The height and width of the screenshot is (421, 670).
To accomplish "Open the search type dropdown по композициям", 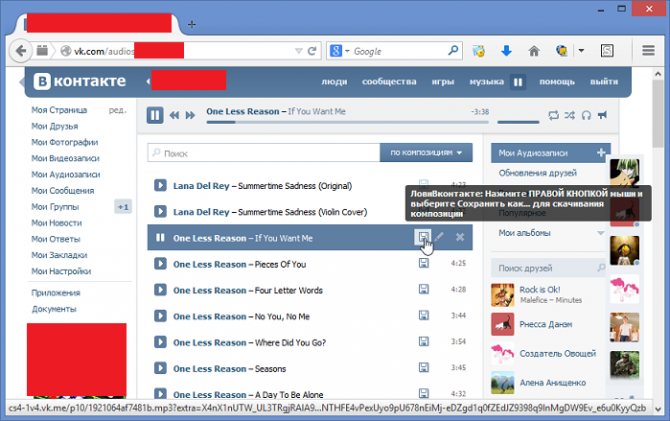I will 426,153.
